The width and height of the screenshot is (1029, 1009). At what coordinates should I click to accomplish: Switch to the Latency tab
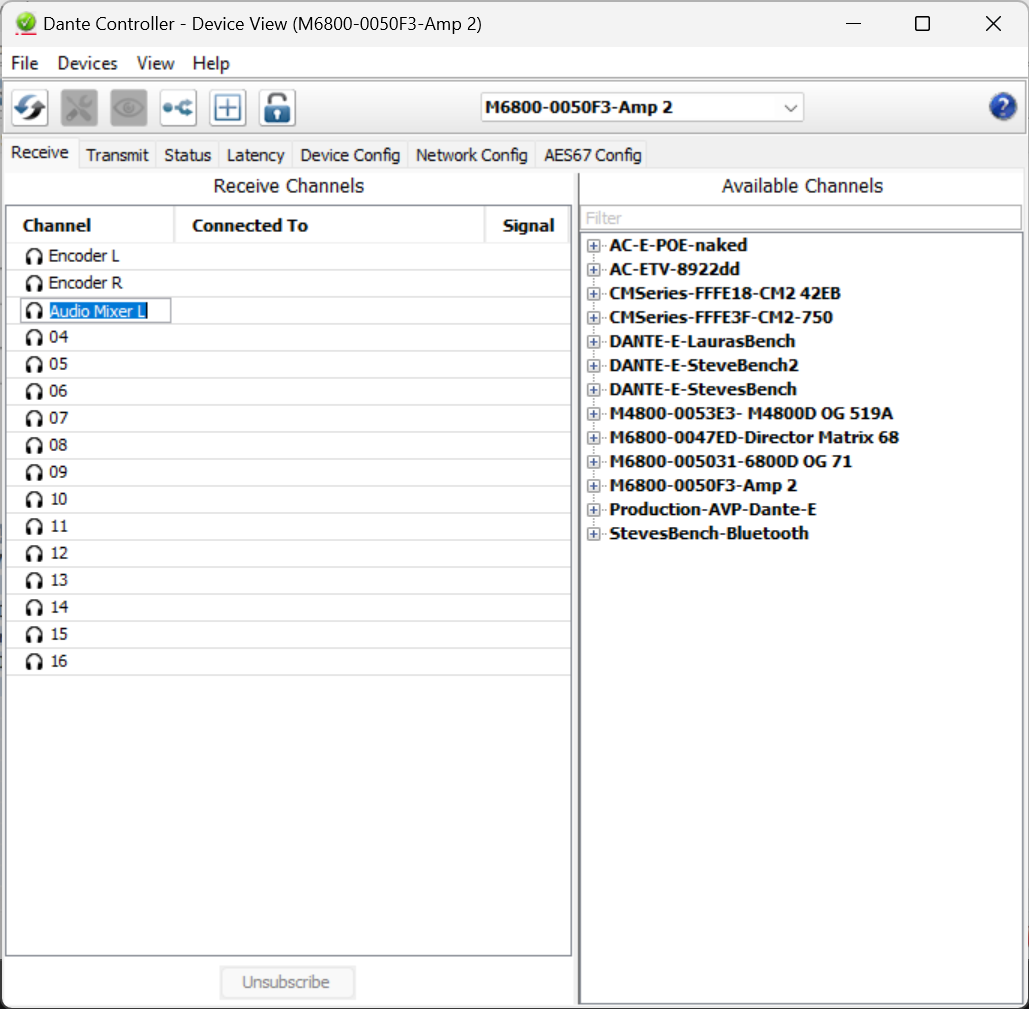[x=255, y=155]
